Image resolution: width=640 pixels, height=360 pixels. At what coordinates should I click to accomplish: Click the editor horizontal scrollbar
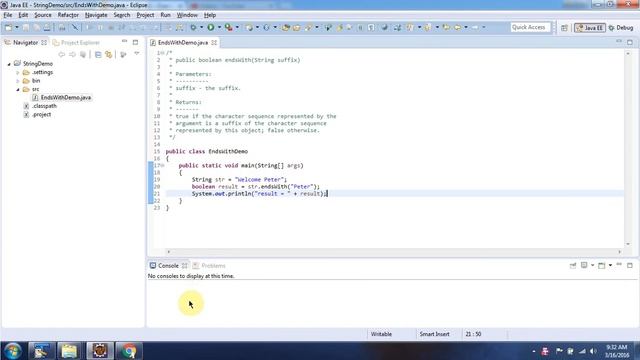(394, 252)
